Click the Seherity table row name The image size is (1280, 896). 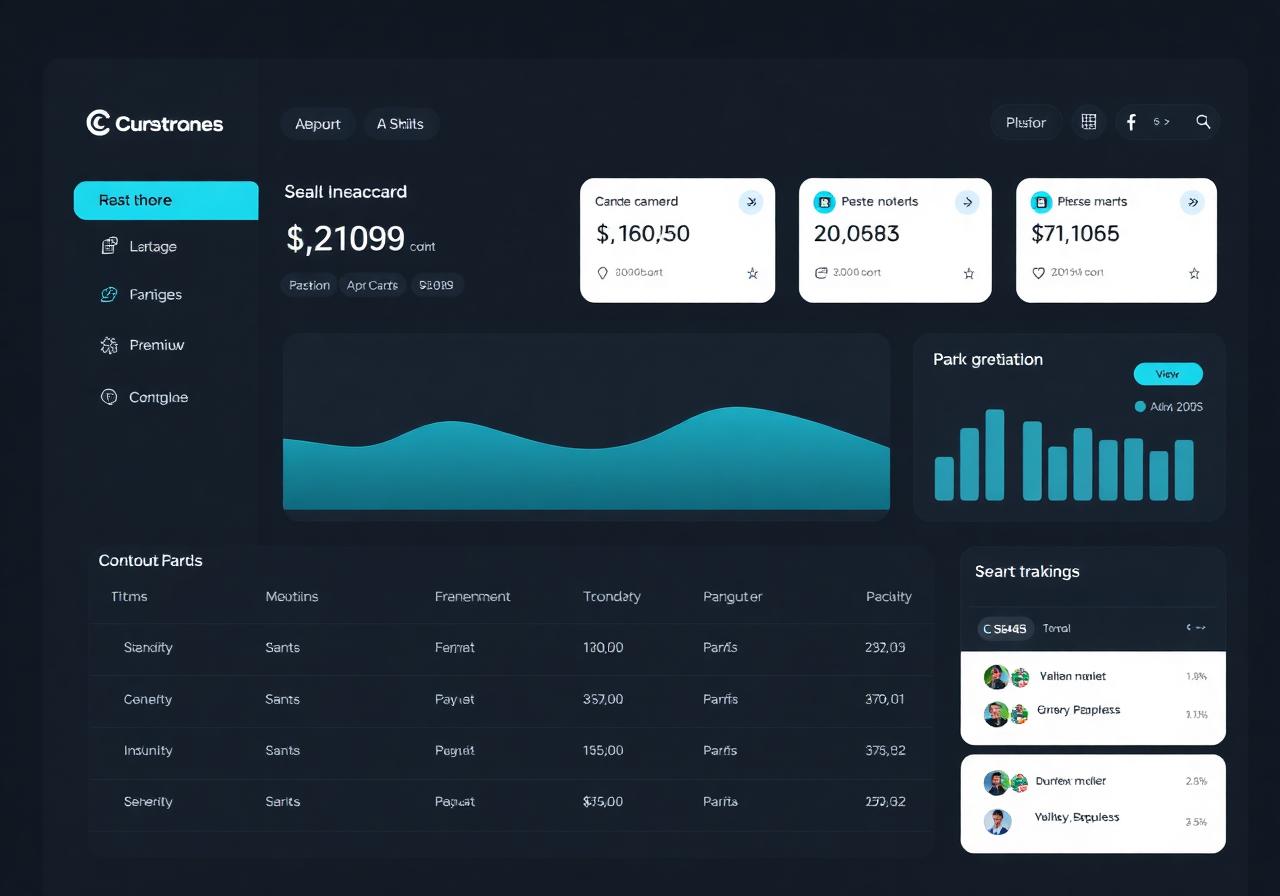click(148, 802)
